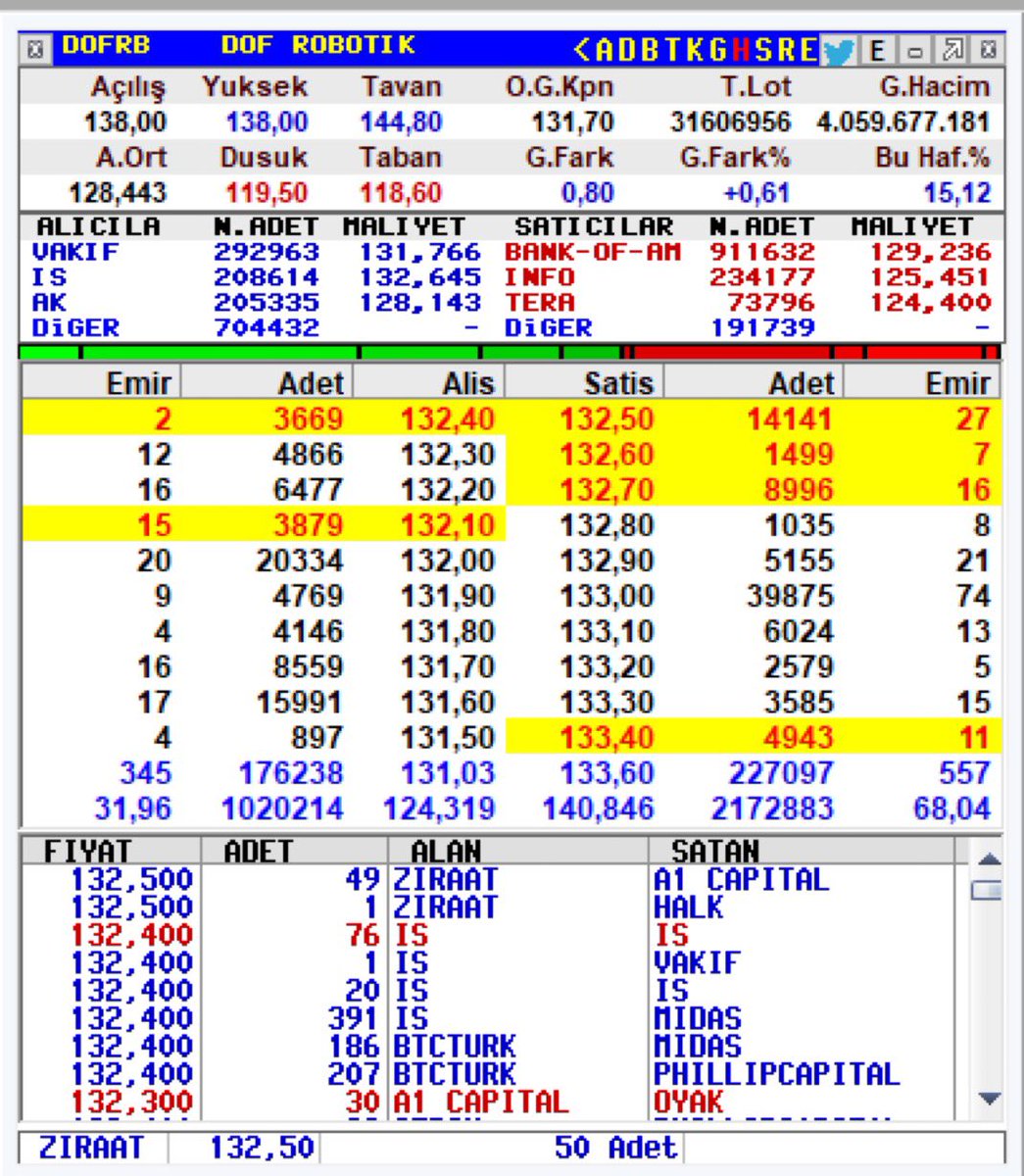Image resolution: width=1024 pixels, height=1176 pixels.
Task: Select the G.Hacim value 4.059.677.181
Action: [x=903, y=122]
